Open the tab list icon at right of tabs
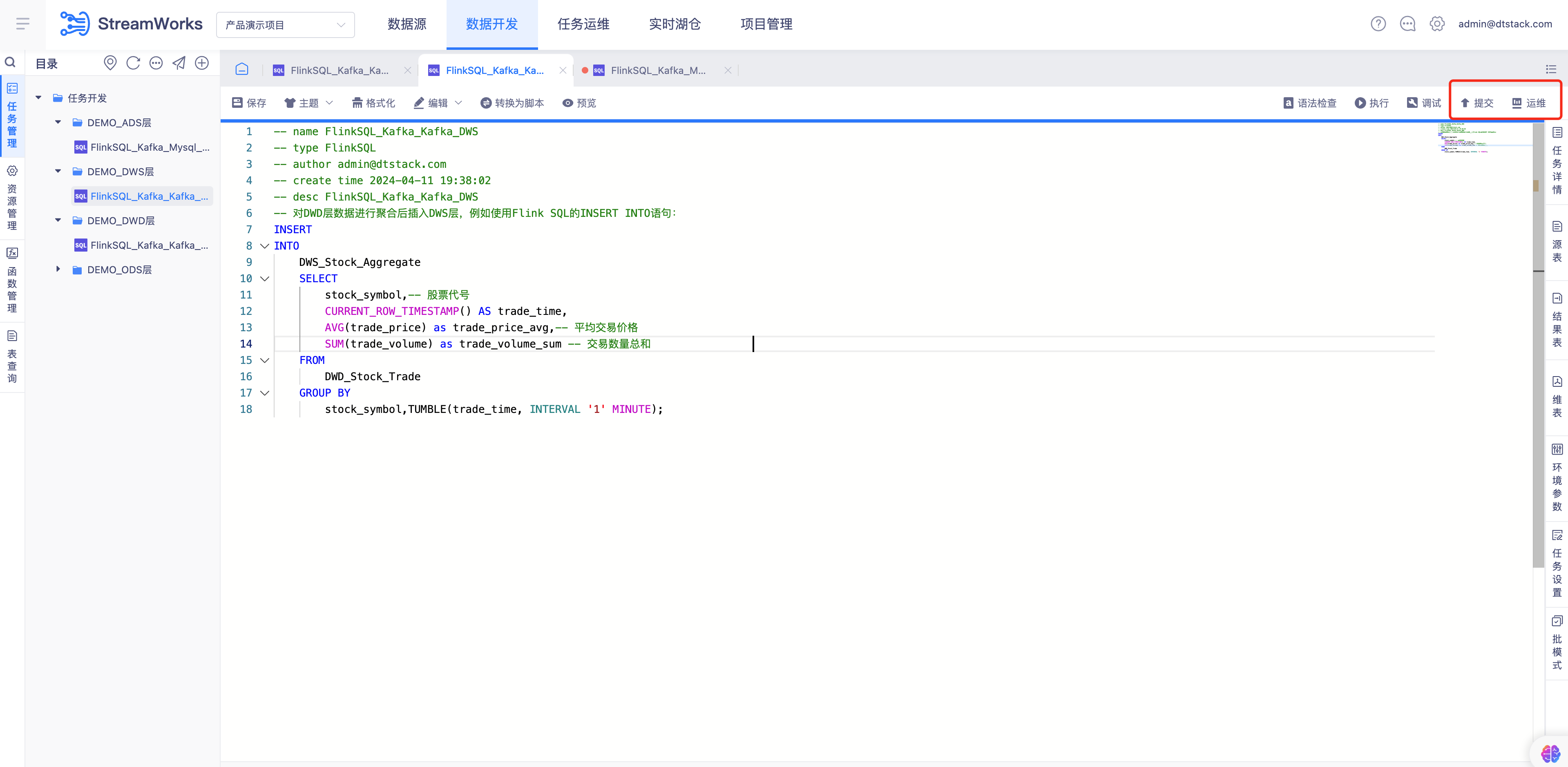This screenshot has height=767, width=1568. coord(1551,69)
